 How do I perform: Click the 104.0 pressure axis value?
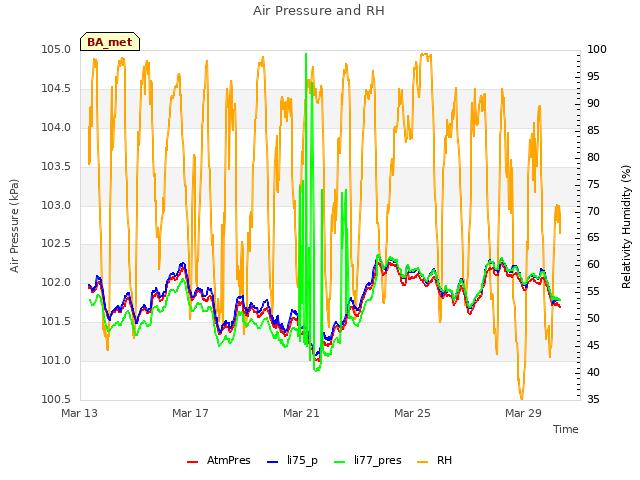pos(56,127)
